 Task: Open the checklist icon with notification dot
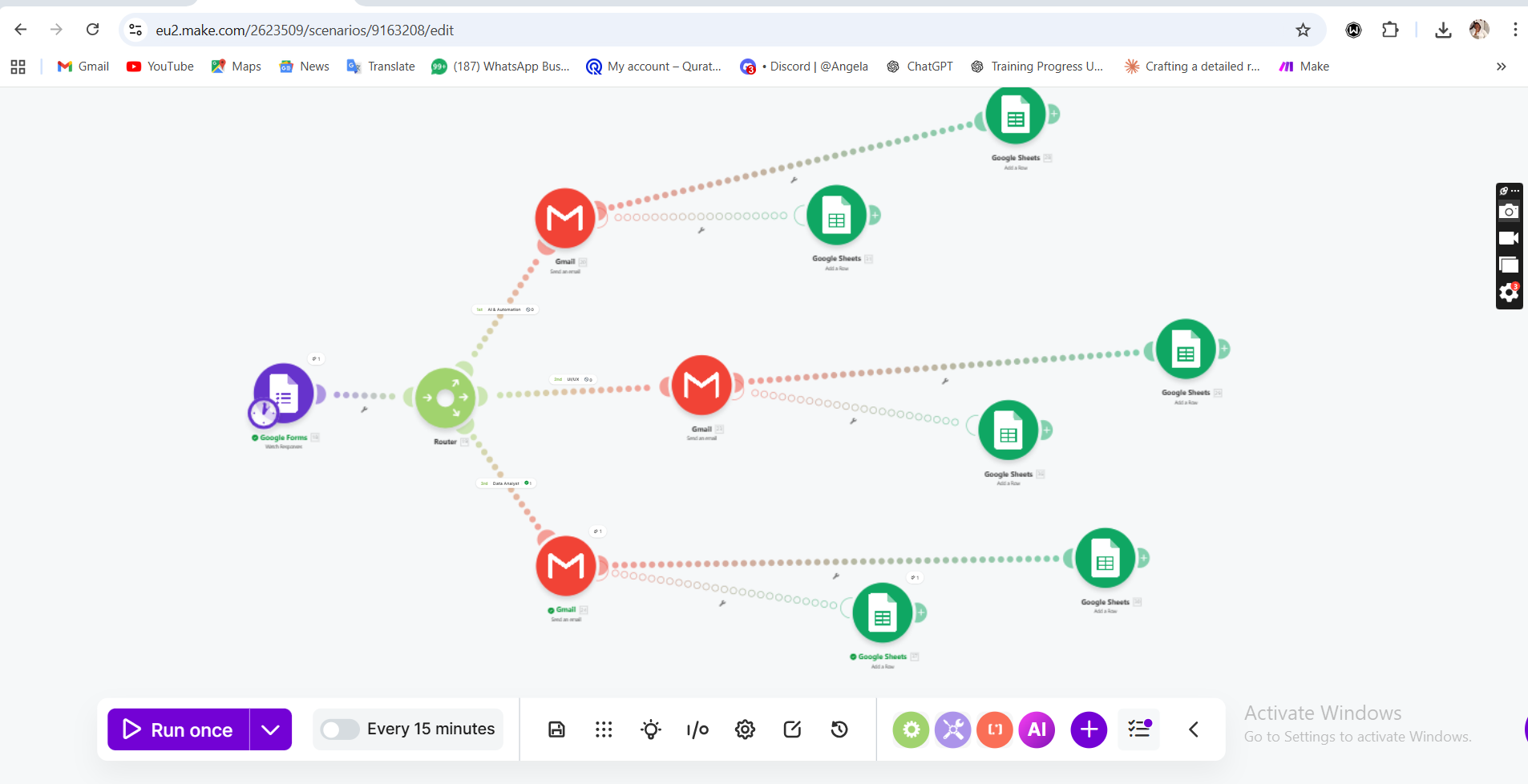[x=1139, y=729]
